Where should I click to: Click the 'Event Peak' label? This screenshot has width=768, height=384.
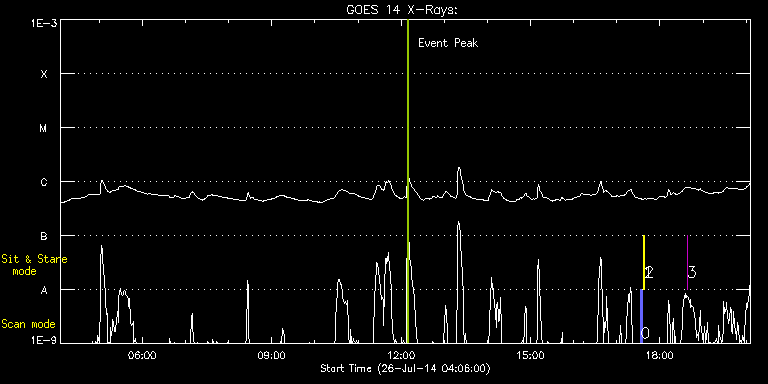coord(448,43)
